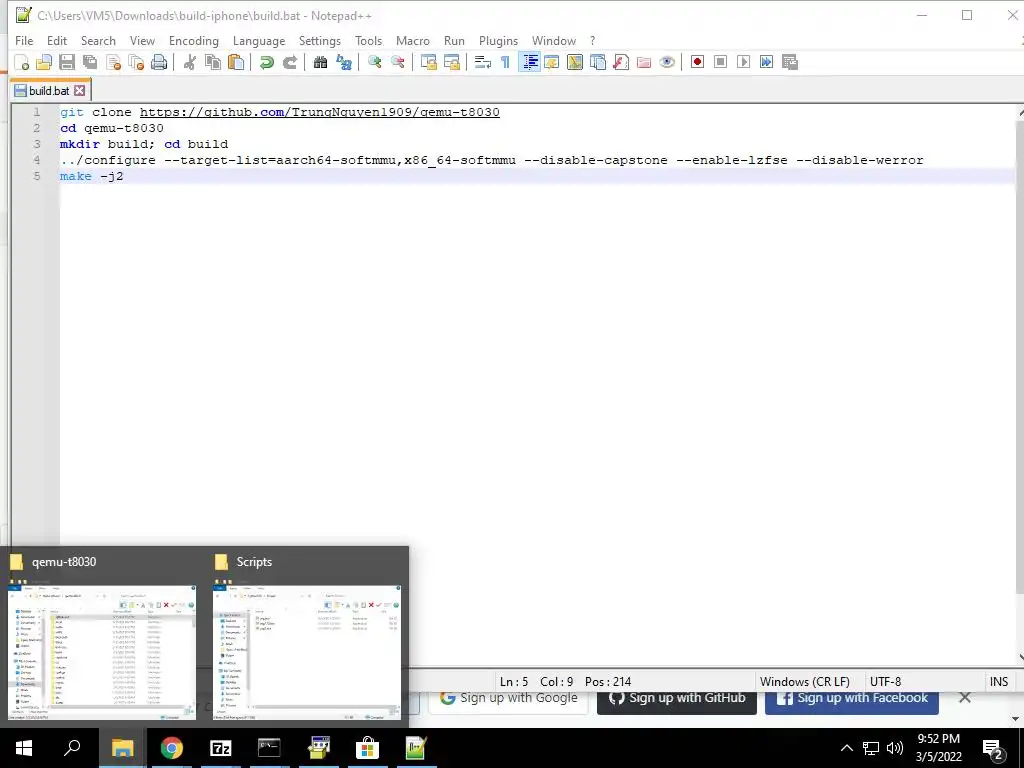Toggle monitoring eye icon
This screenshot has height=768, width=1024.
667,62
